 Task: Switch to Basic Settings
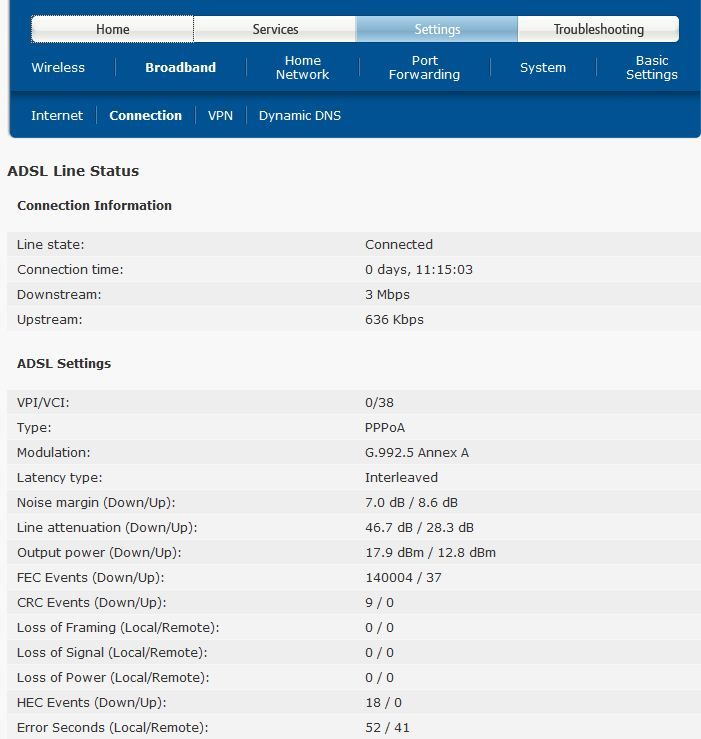(651, 68)
